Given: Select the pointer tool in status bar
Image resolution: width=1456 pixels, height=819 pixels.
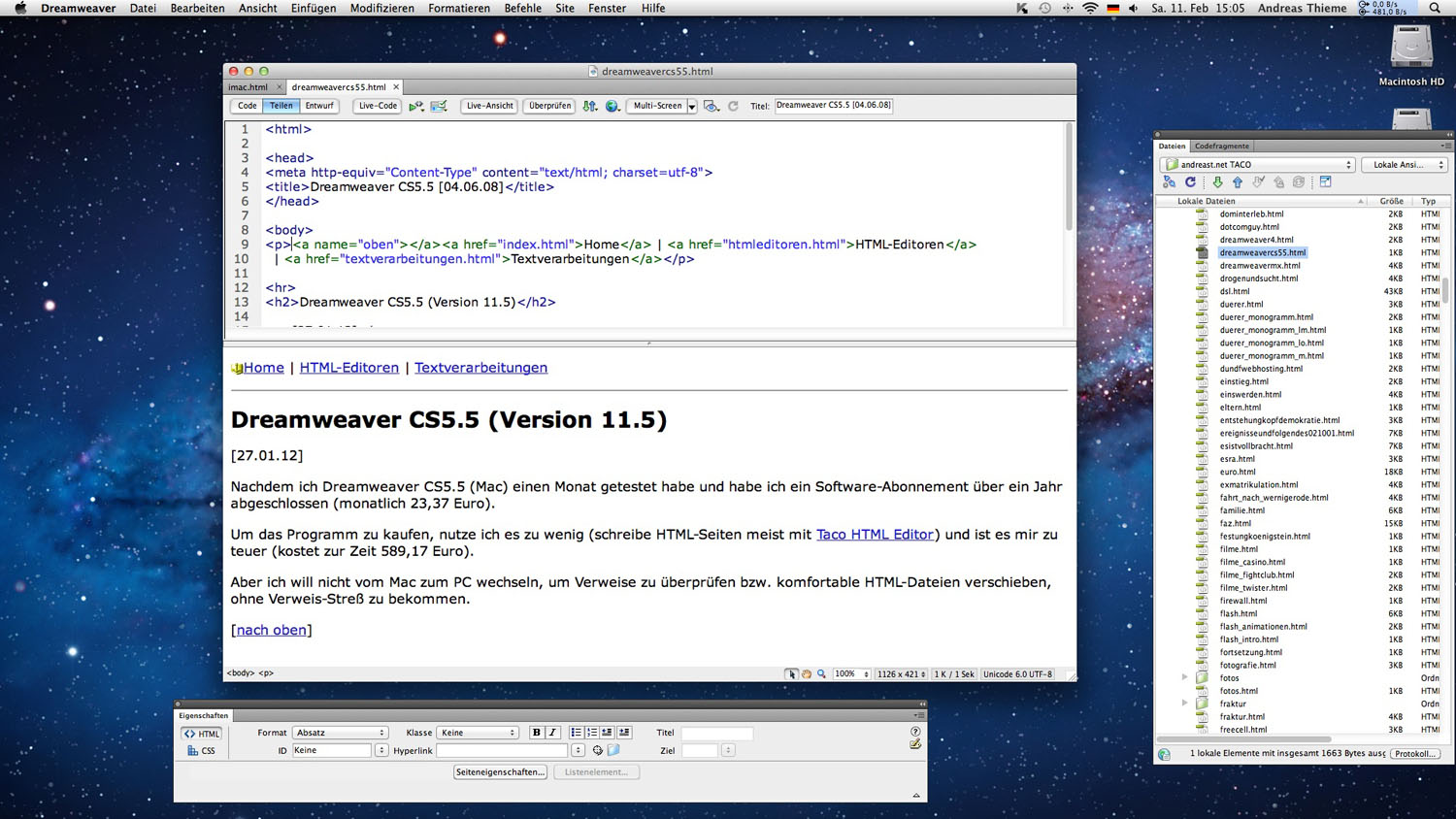Looking at the screenshot, I should pos(791,674).
